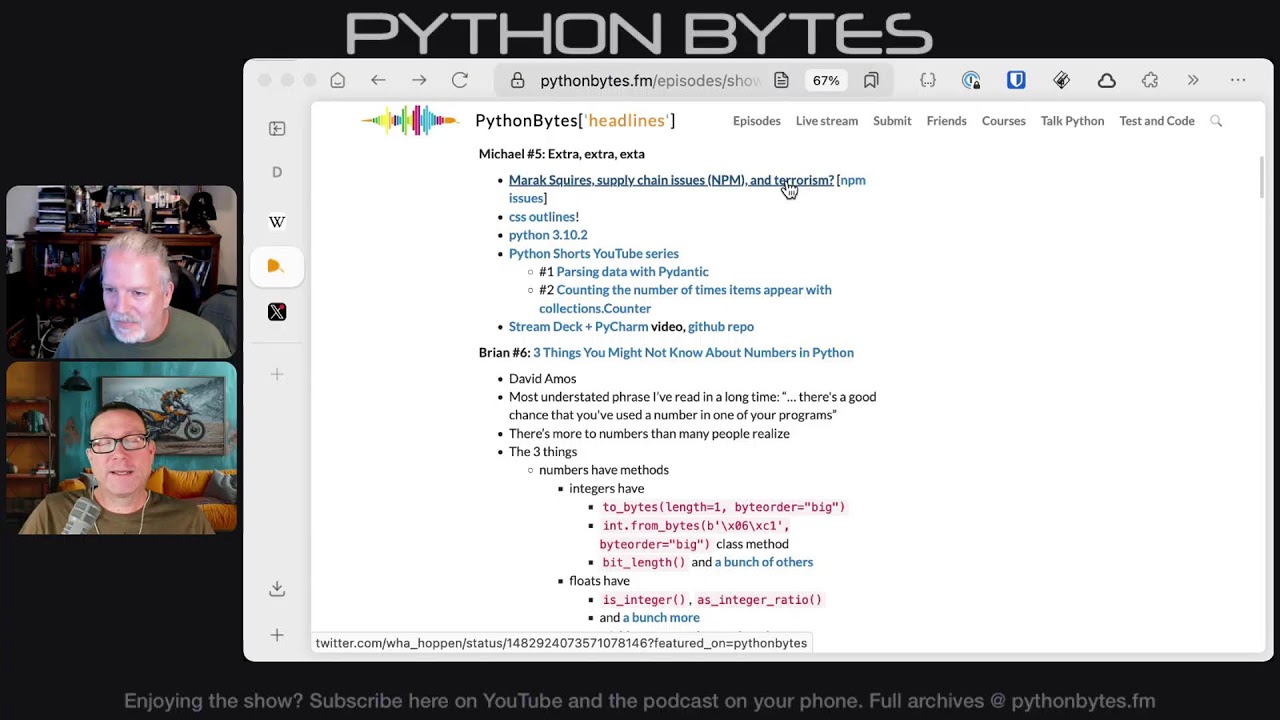Open Marak Squires supply chain issues link

coord(671,180)
